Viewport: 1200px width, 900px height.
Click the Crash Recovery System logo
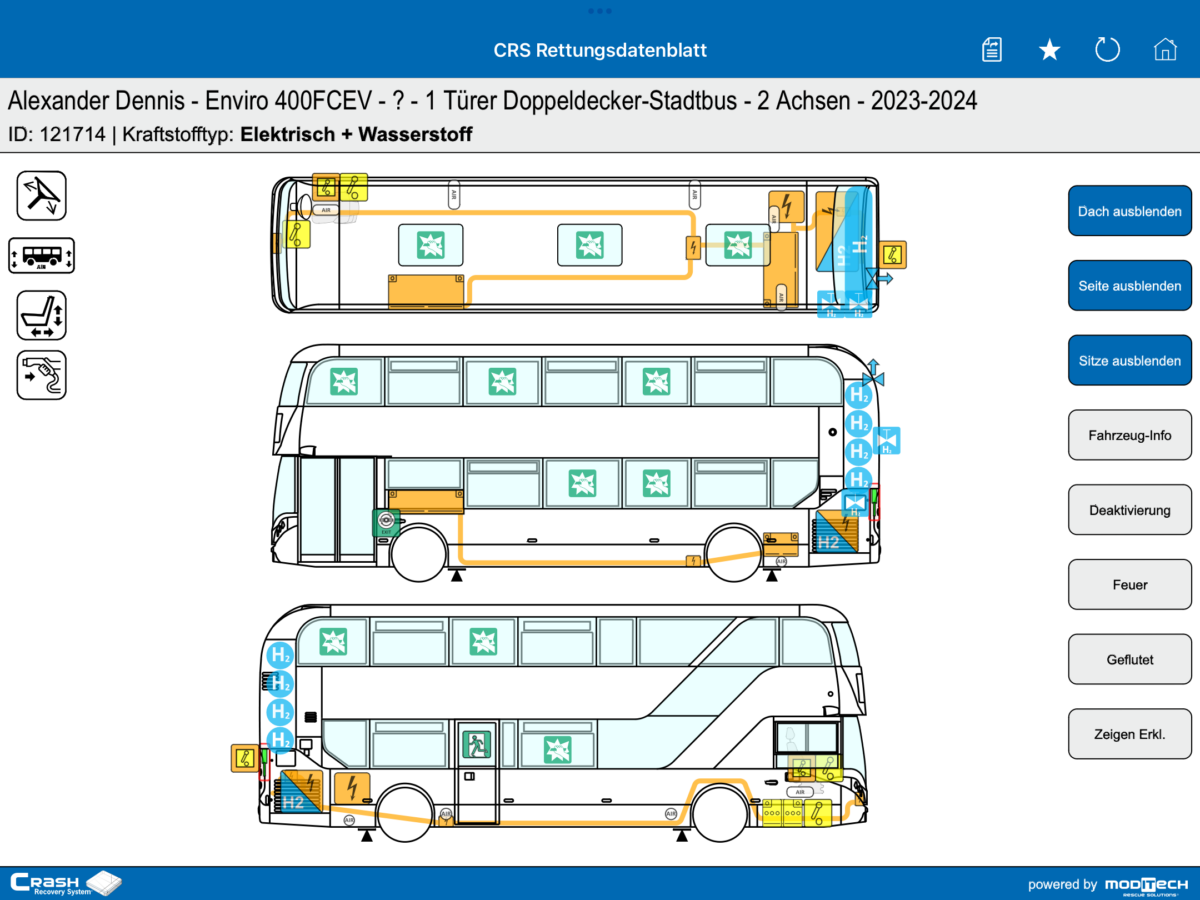(65, 884)
